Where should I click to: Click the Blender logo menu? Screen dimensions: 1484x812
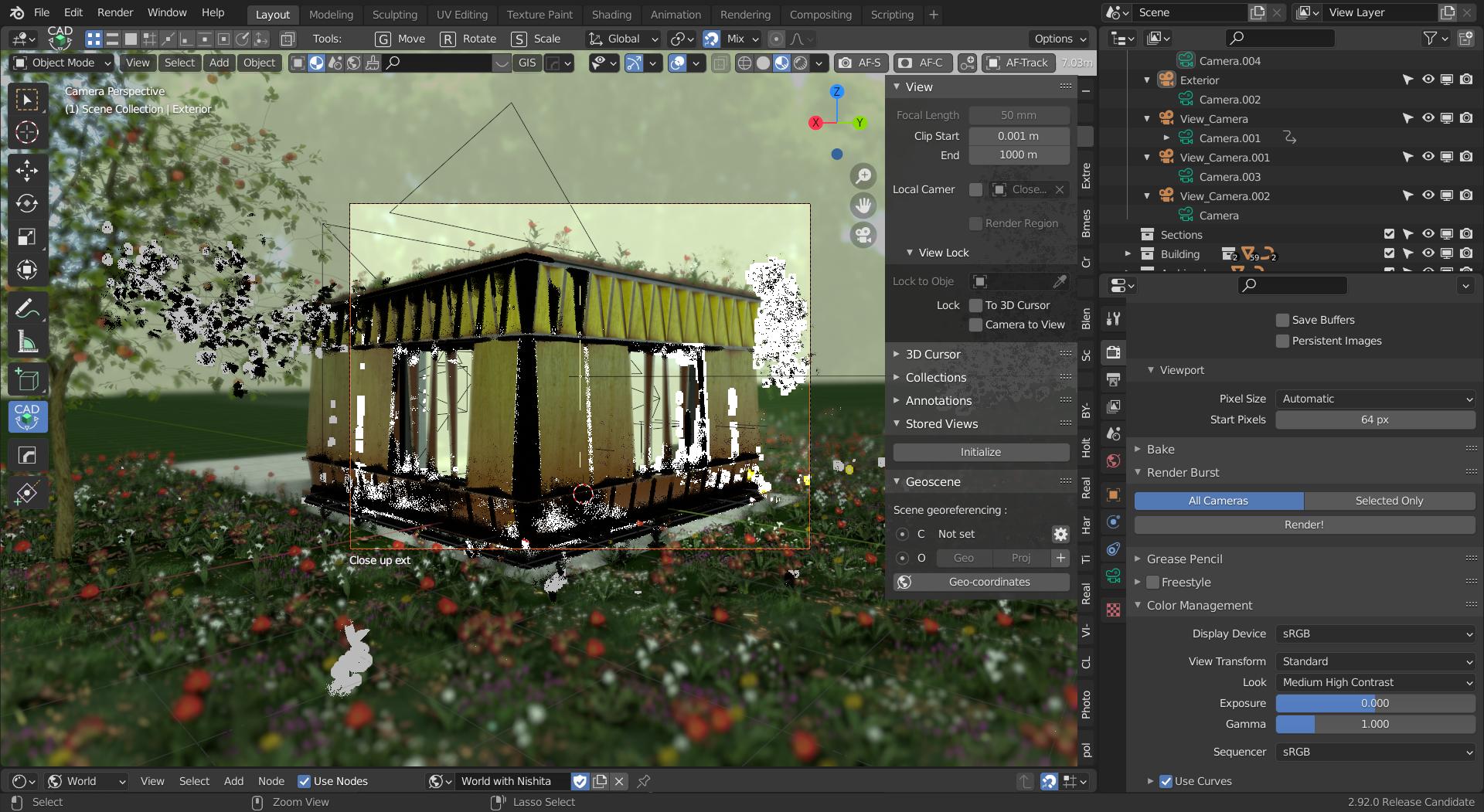[x=16, y=13]
